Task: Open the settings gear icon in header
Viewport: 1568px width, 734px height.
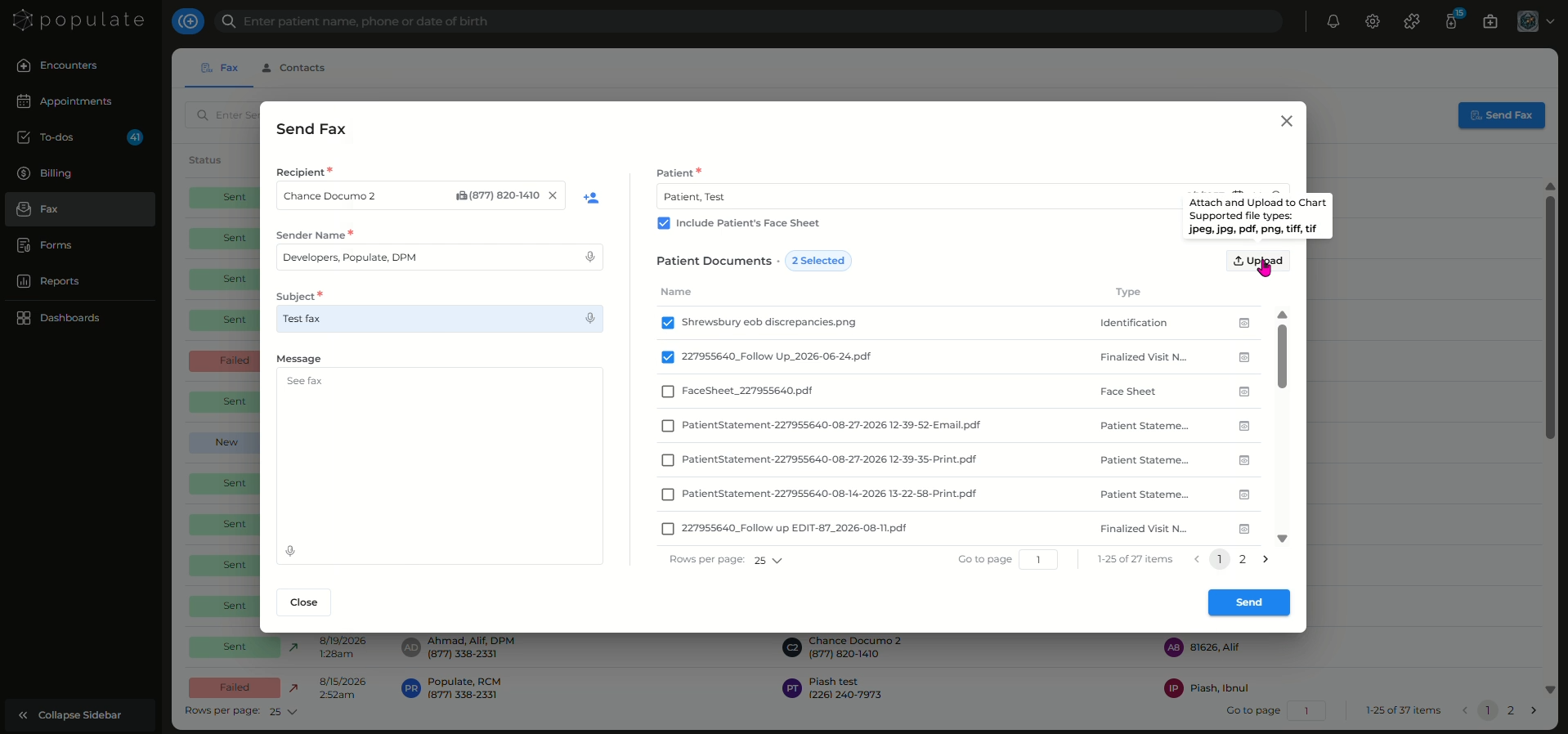Action: click(x=1373, y=22)
